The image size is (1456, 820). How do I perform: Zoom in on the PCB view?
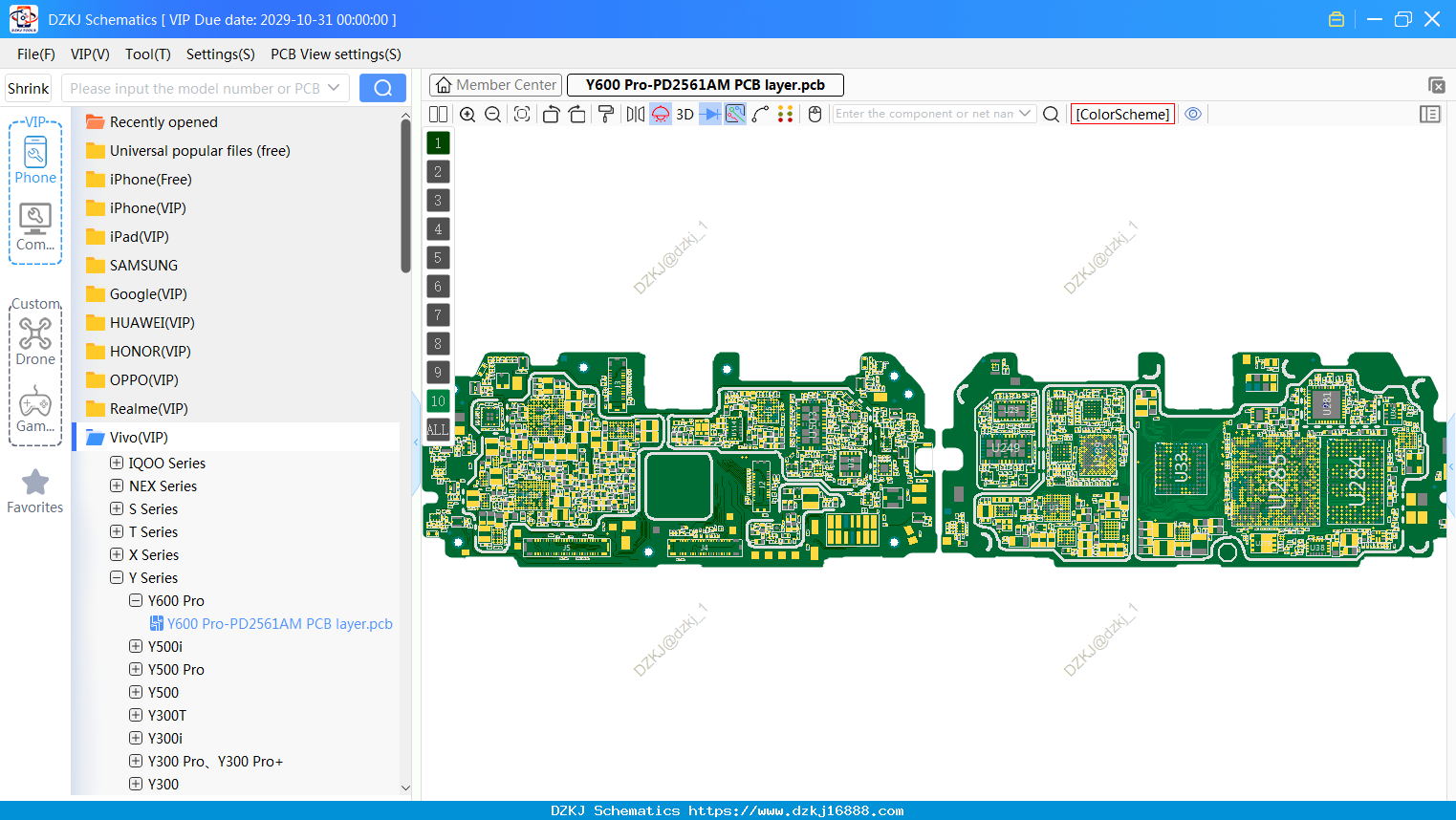(x=467, y=114)
